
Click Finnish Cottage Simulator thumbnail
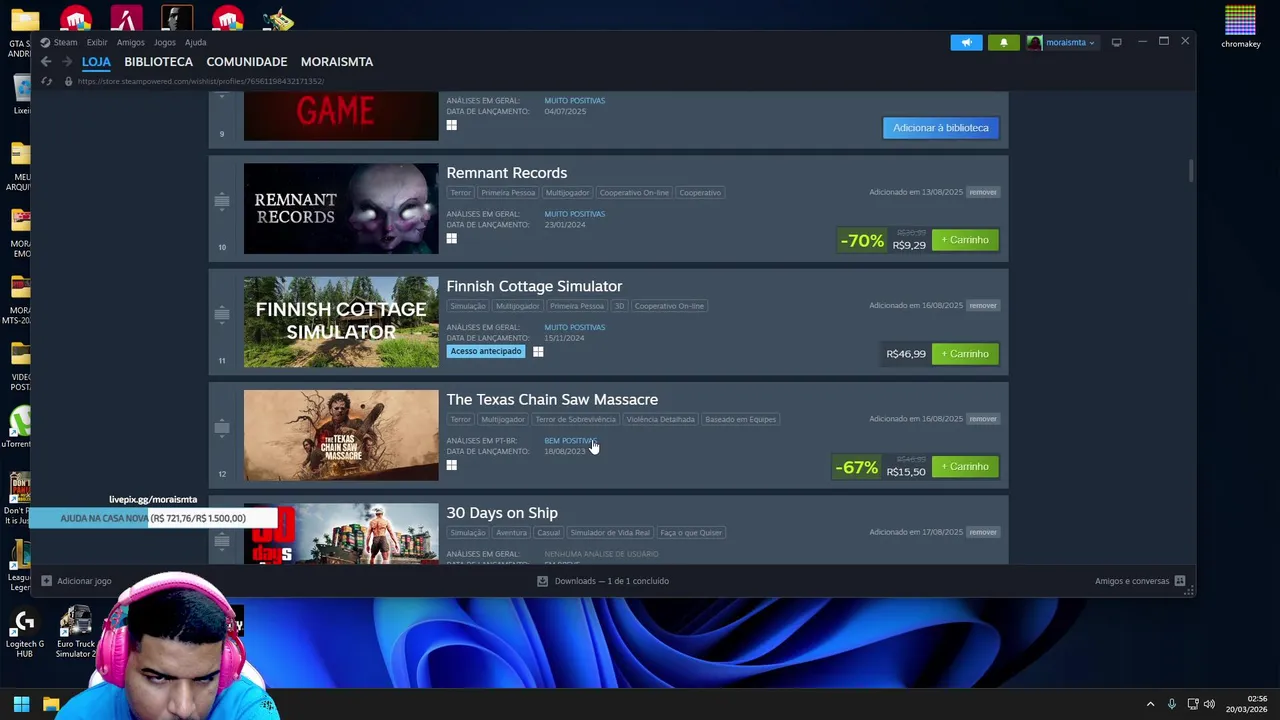341,322
